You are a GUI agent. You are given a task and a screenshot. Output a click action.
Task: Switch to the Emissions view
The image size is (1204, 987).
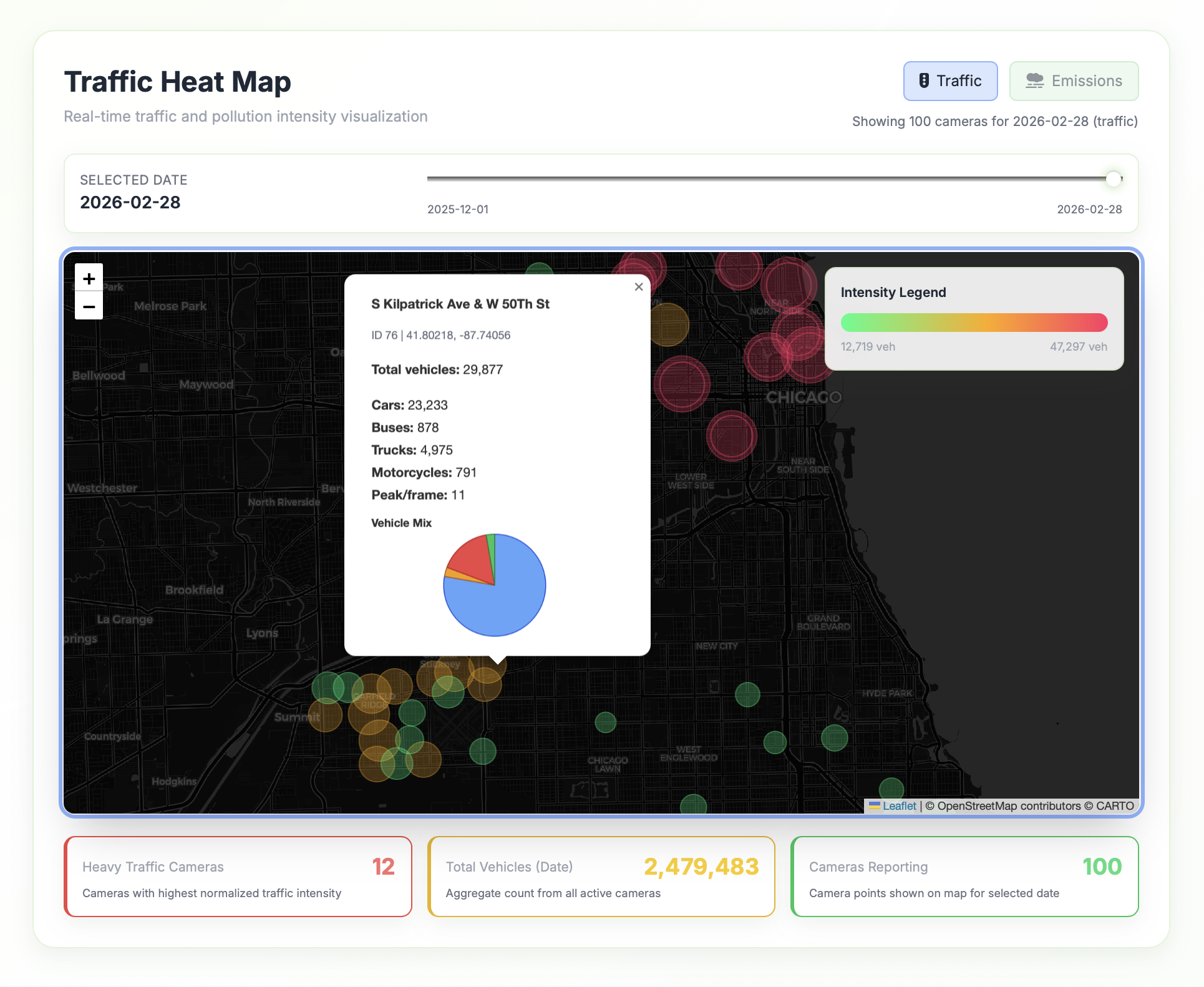1074,81
